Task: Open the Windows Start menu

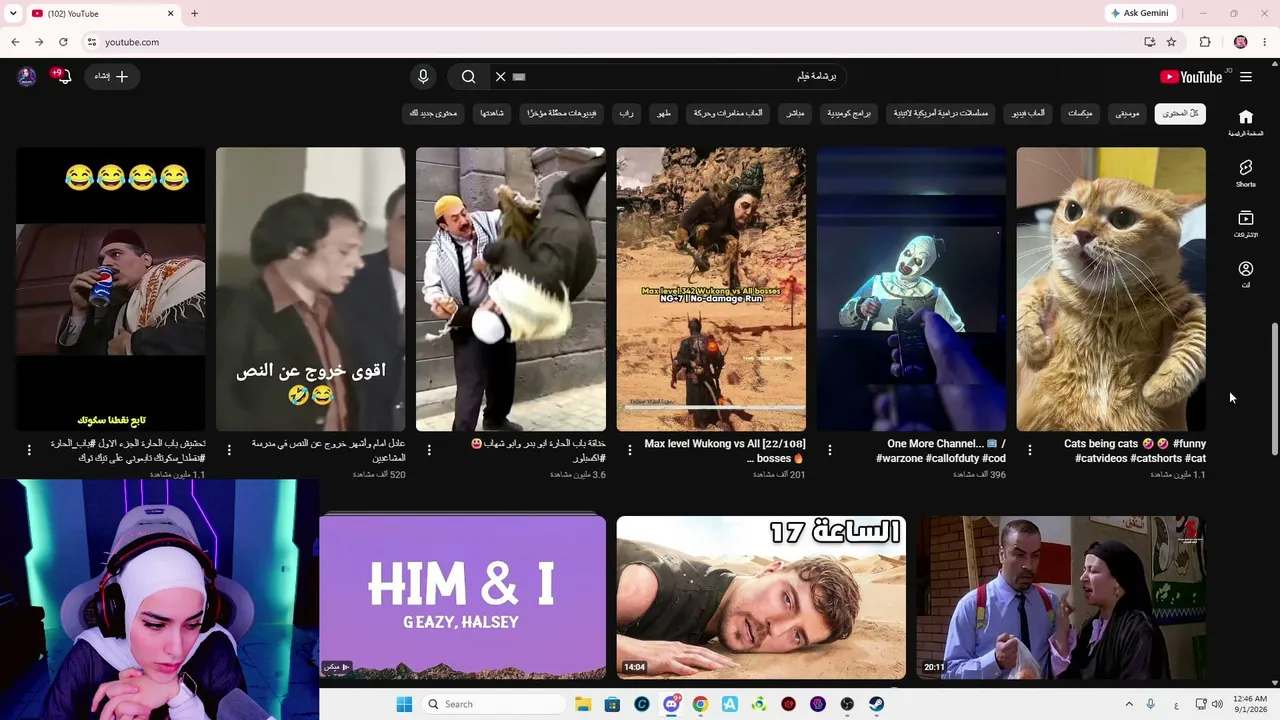Action: (x=404, y=704)
